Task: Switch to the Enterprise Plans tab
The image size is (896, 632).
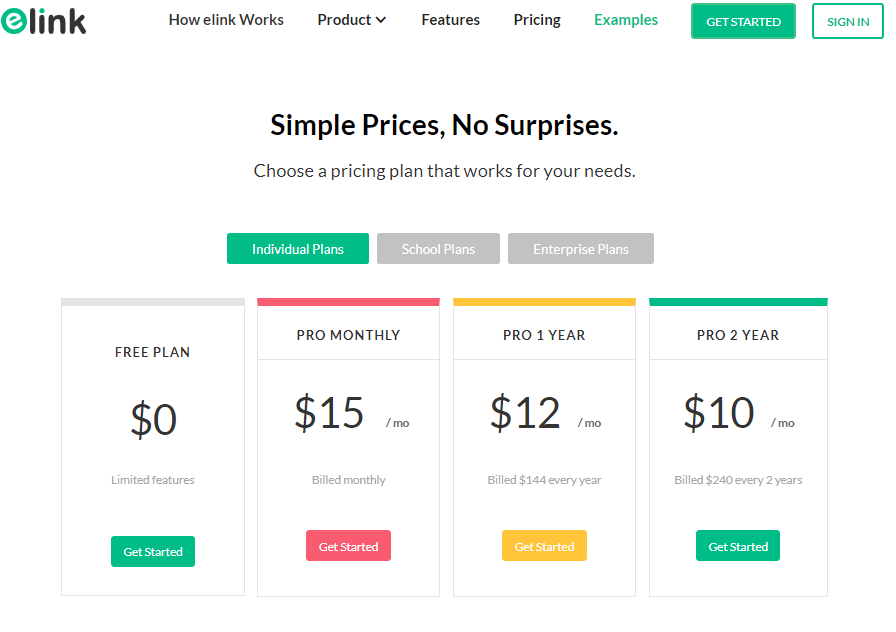Action: click(x=581, y=249)
